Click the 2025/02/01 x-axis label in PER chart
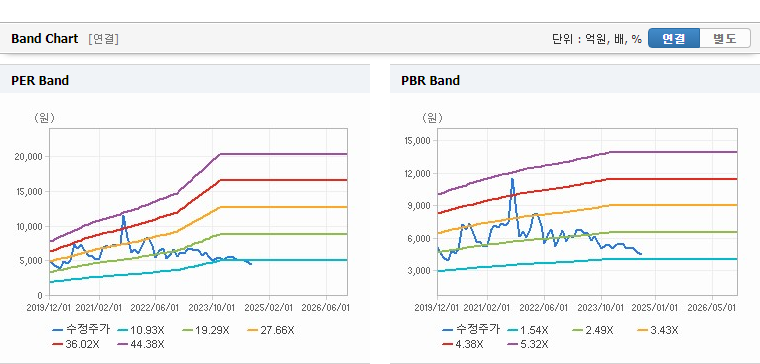 click(269, 307)
